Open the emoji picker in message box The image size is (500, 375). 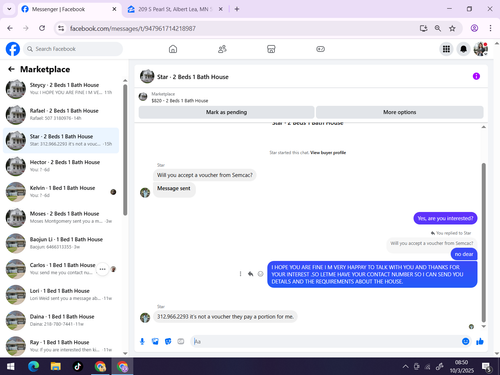click(466, 341)
